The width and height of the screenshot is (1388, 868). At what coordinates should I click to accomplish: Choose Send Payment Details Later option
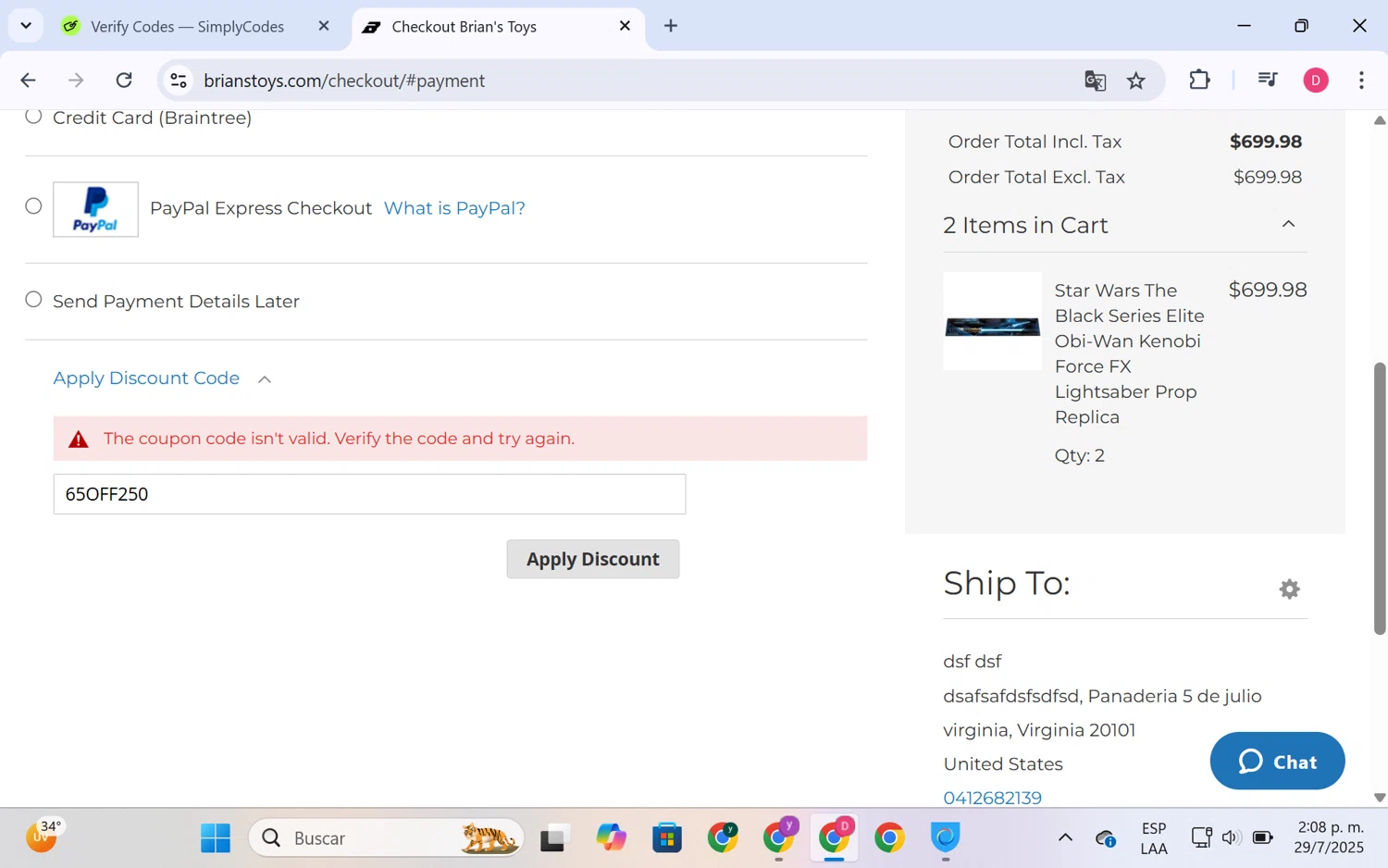click(x=33, y=300)
